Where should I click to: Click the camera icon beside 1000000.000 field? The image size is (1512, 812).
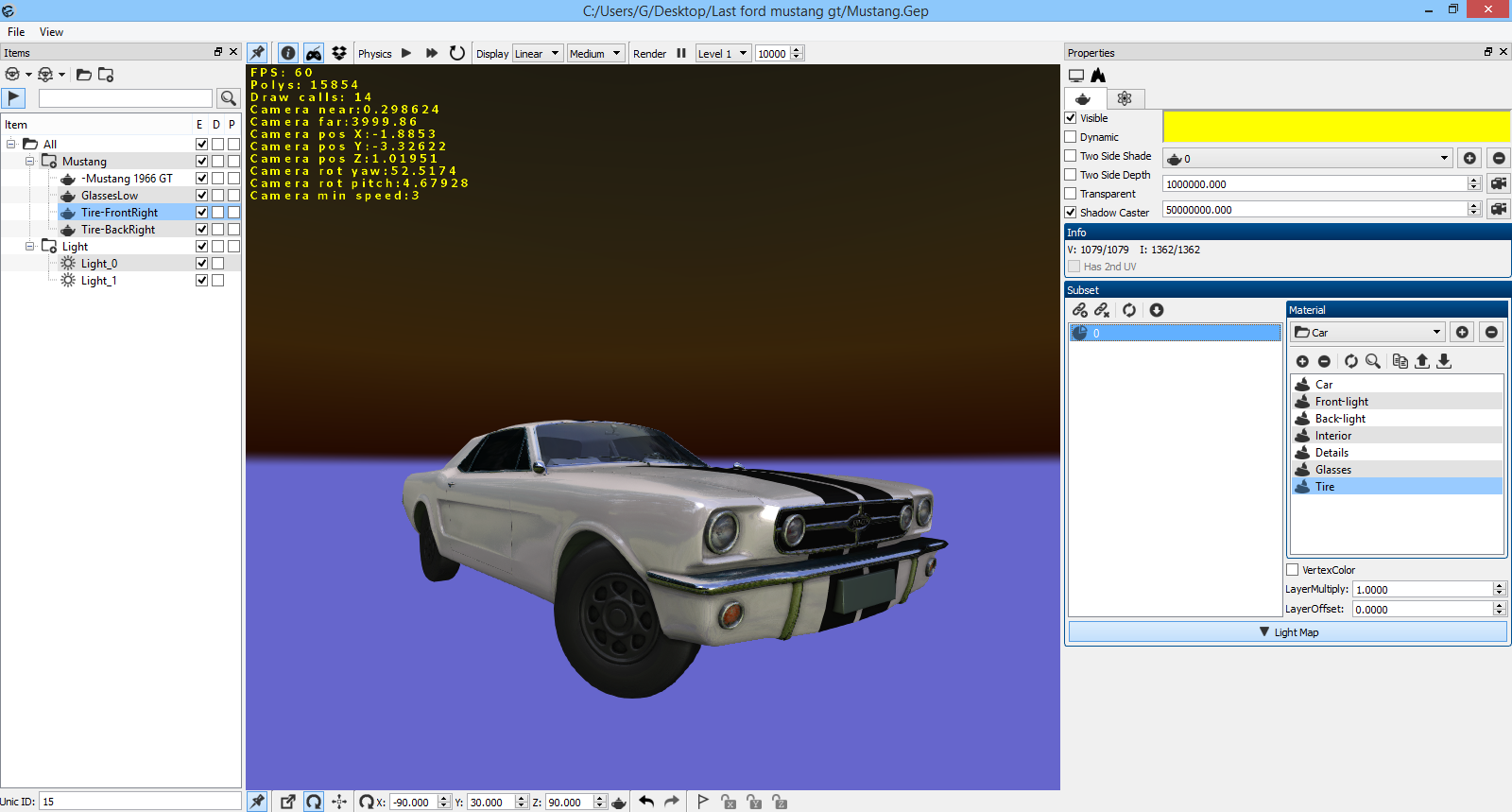tap(1498, 183)
